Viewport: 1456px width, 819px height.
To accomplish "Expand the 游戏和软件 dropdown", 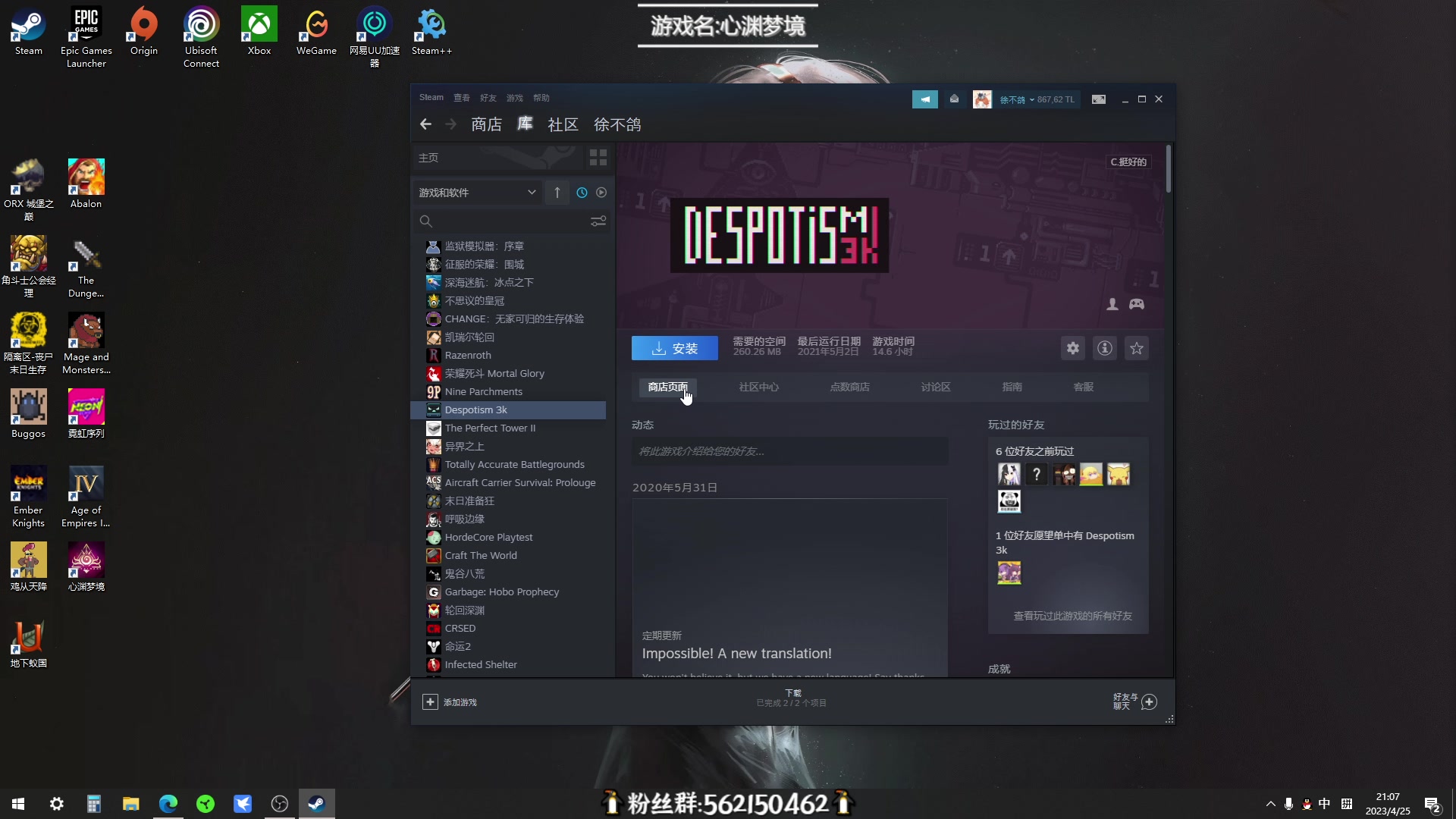I will [478, 193].
